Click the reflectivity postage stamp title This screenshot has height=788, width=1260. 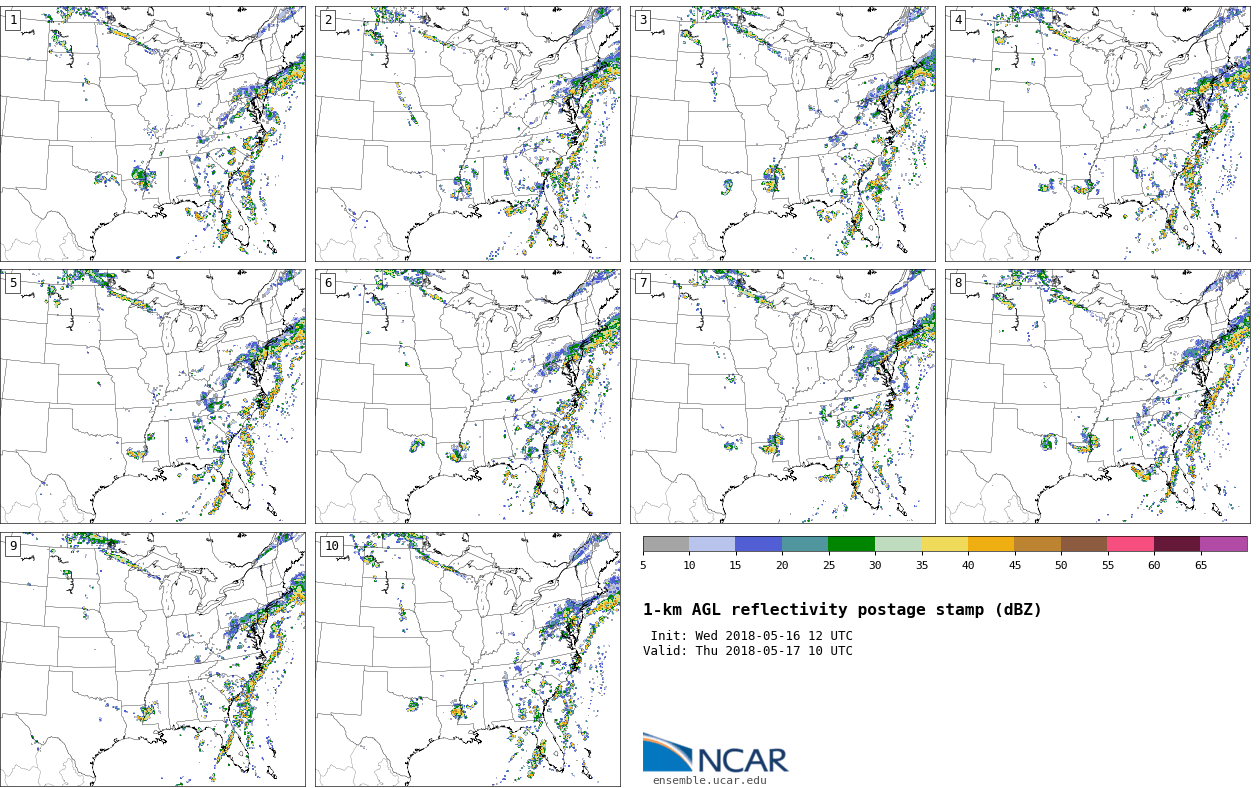(x=842, y=610)
